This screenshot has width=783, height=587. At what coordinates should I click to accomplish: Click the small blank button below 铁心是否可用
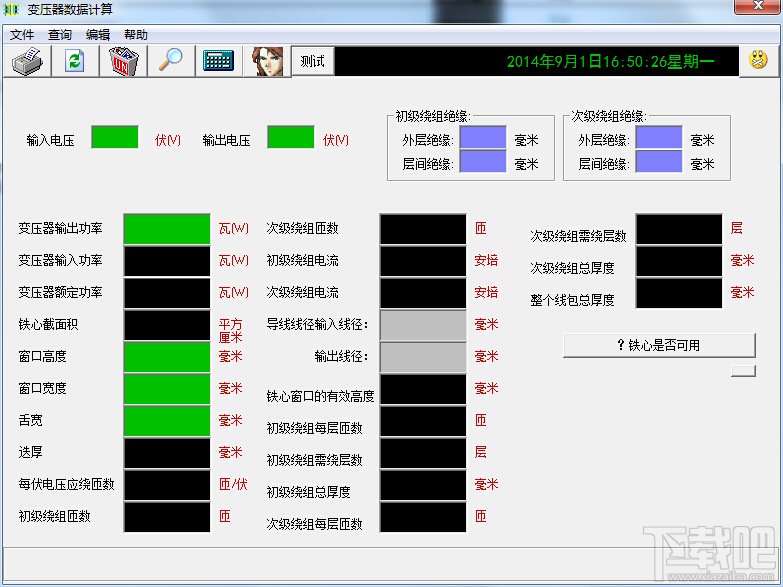pos(743,370)
